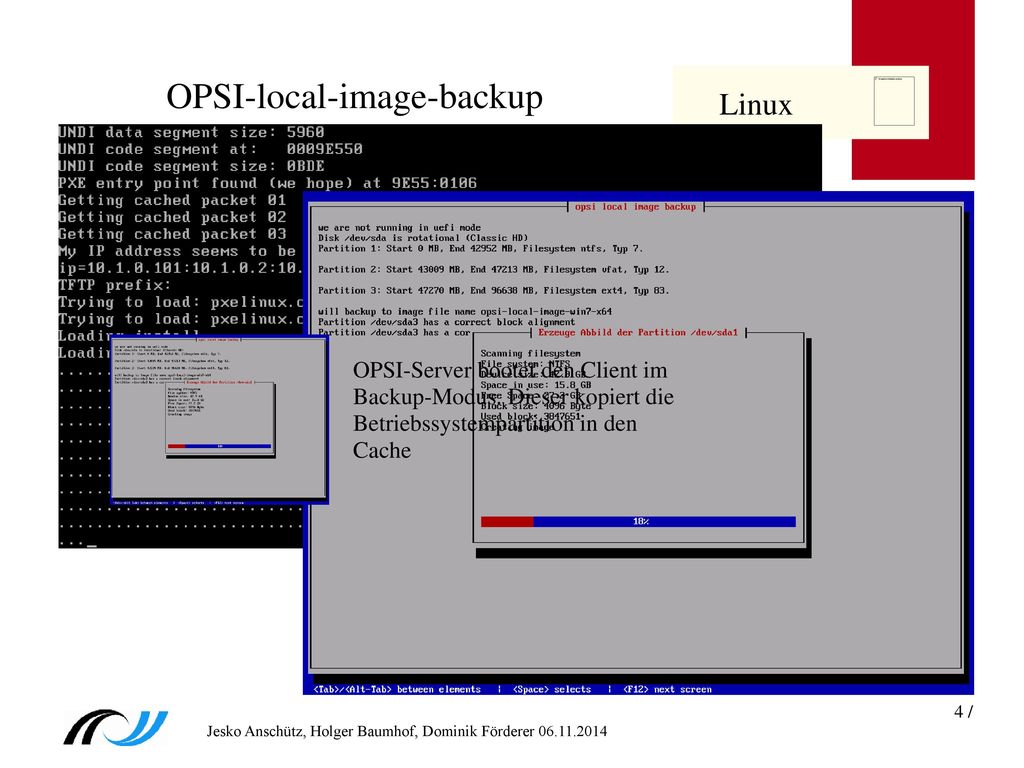Click the authors and date footer text
Viewport: 1024px width, 768px height.
407,731
